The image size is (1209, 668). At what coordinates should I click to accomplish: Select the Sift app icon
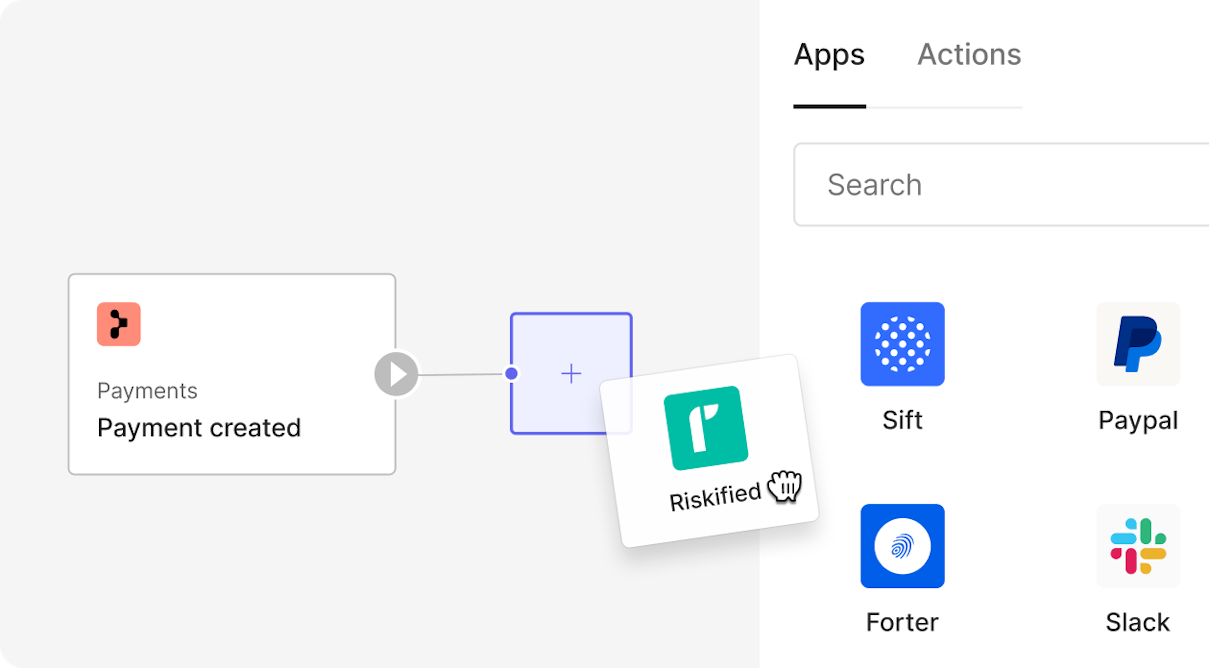click(x=902, y=344)
